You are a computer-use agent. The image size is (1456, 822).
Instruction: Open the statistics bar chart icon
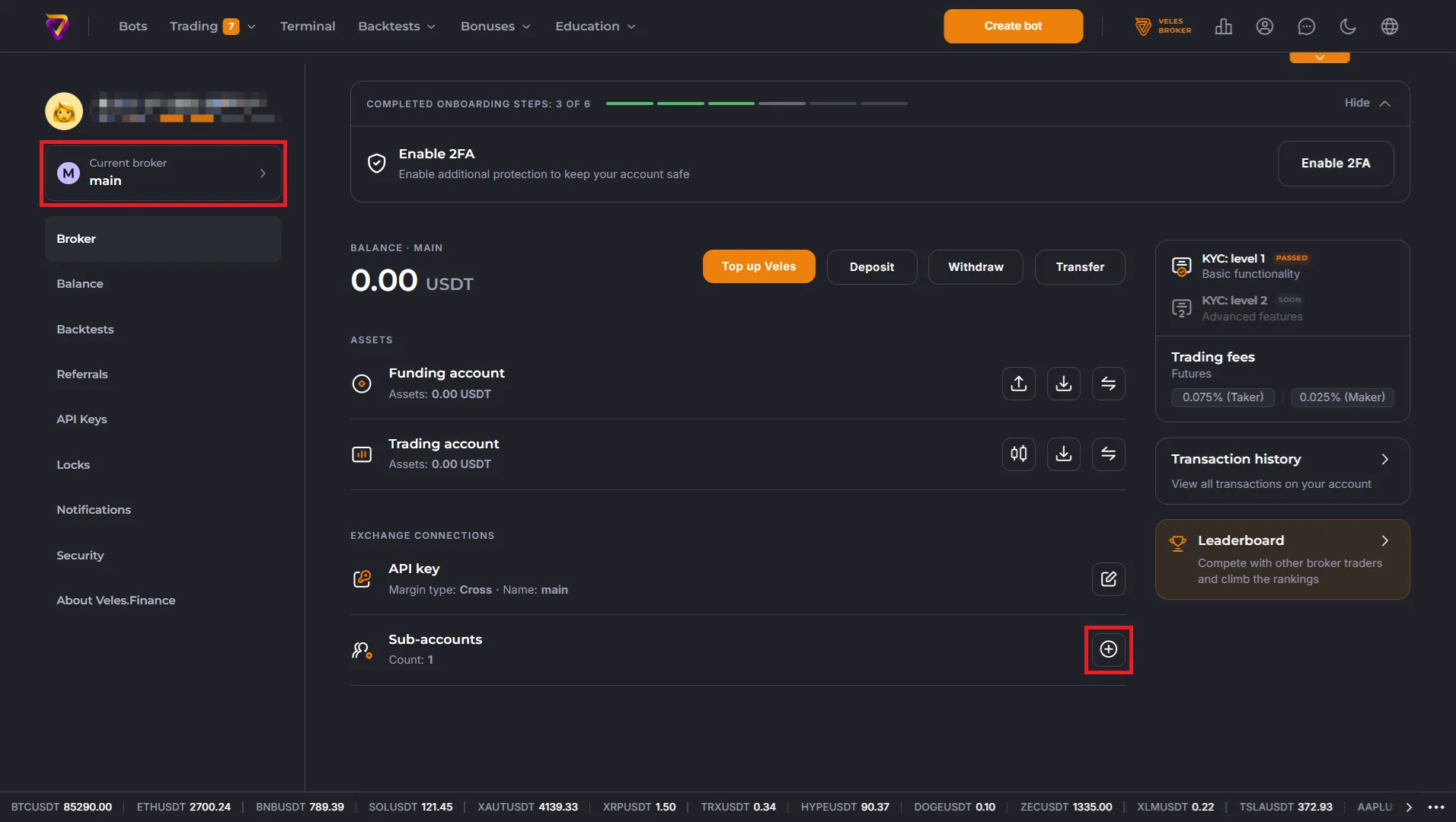click(1223, 26)
